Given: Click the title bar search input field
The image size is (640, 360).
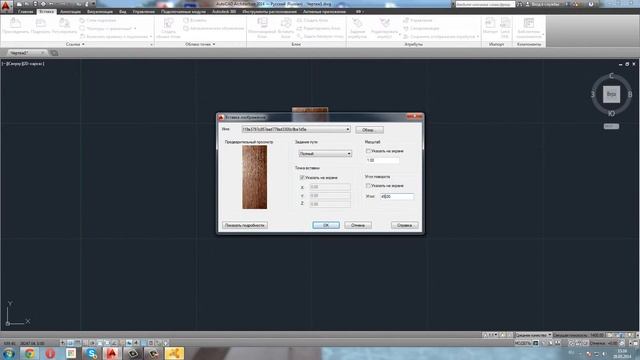Looking at the screenshot, I should pos(485,4).
